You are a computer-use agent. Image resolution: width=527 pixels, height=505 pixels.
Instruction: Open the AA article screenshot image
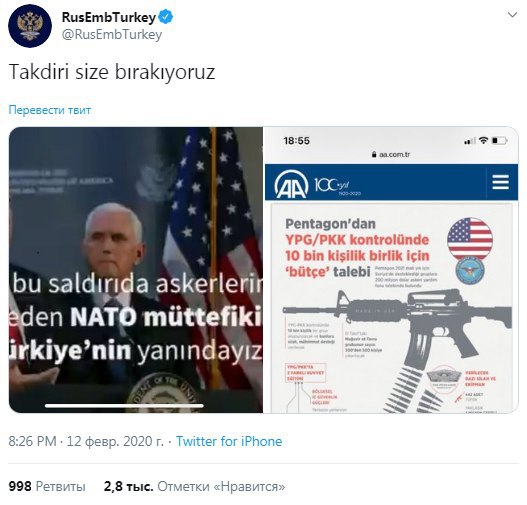pos(391,270)
